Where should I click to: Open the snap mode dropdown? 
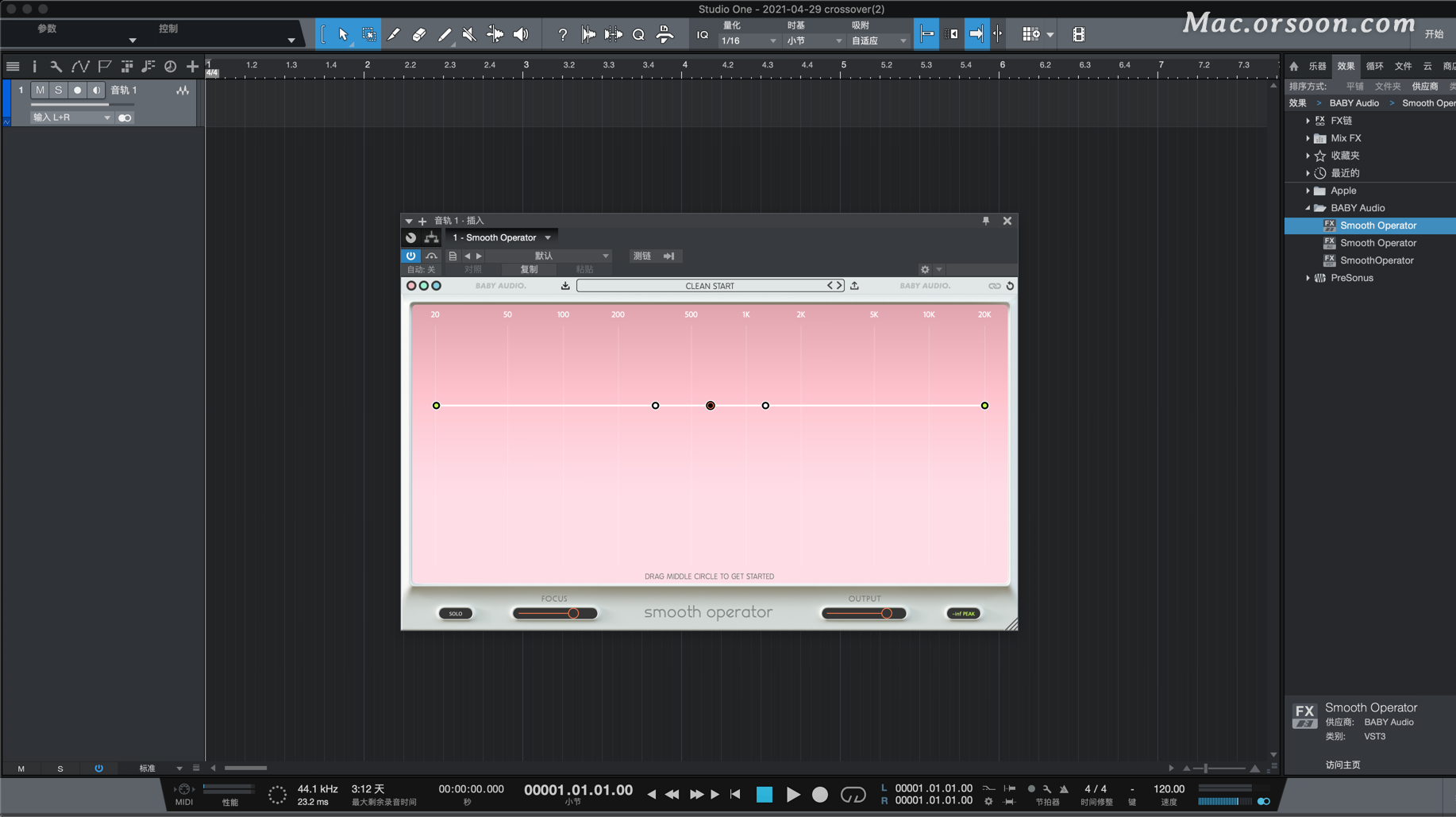click(x=879, y=40)
